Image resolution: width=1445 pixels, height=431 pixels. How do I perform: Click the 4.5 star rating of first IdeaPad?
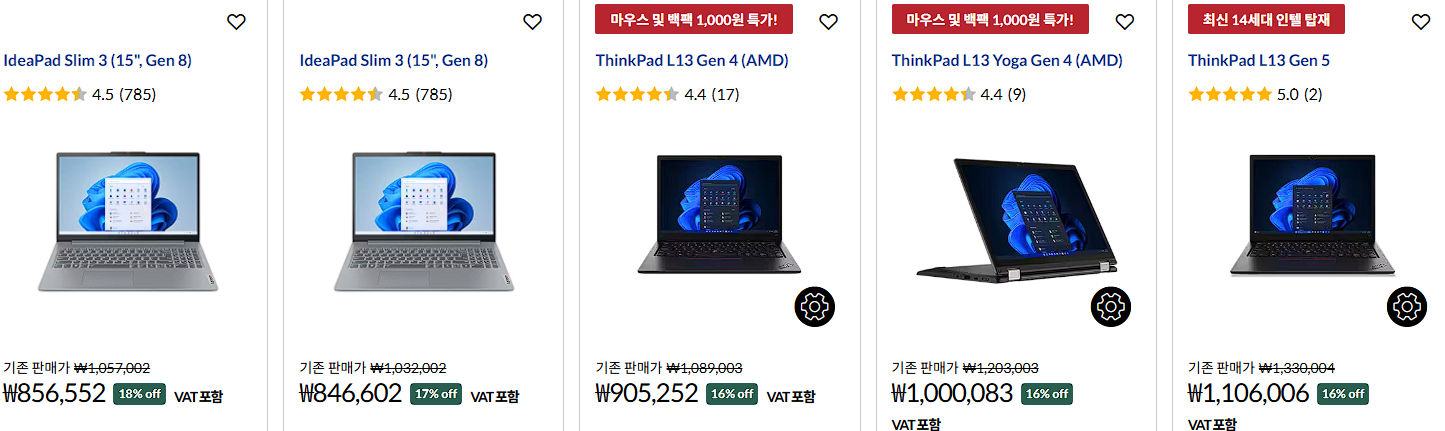point(80,95)
